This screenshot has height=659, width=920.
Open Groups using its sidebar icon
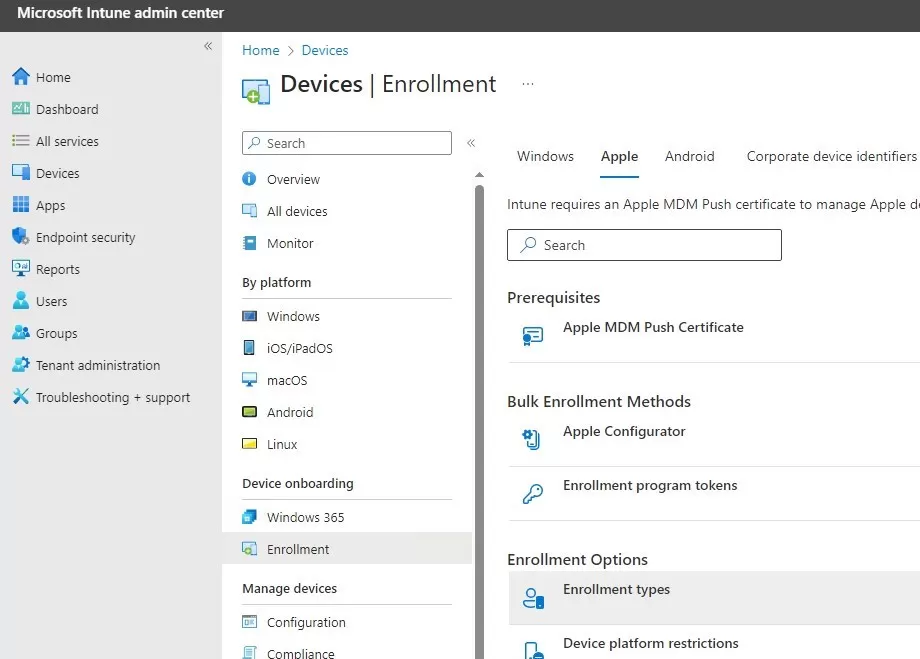(20, 333)
